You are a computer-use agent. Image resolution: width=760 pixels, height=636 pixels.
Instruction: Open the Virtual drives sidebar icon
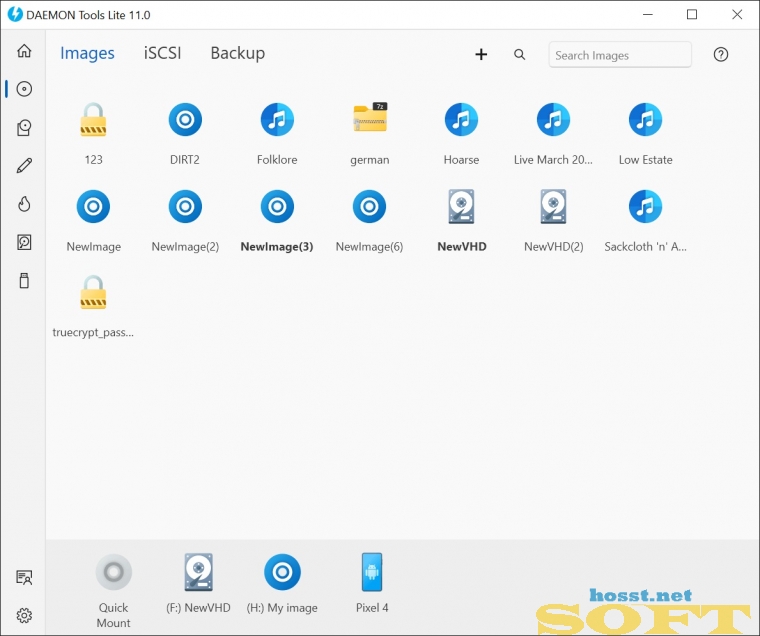(24, 127)
